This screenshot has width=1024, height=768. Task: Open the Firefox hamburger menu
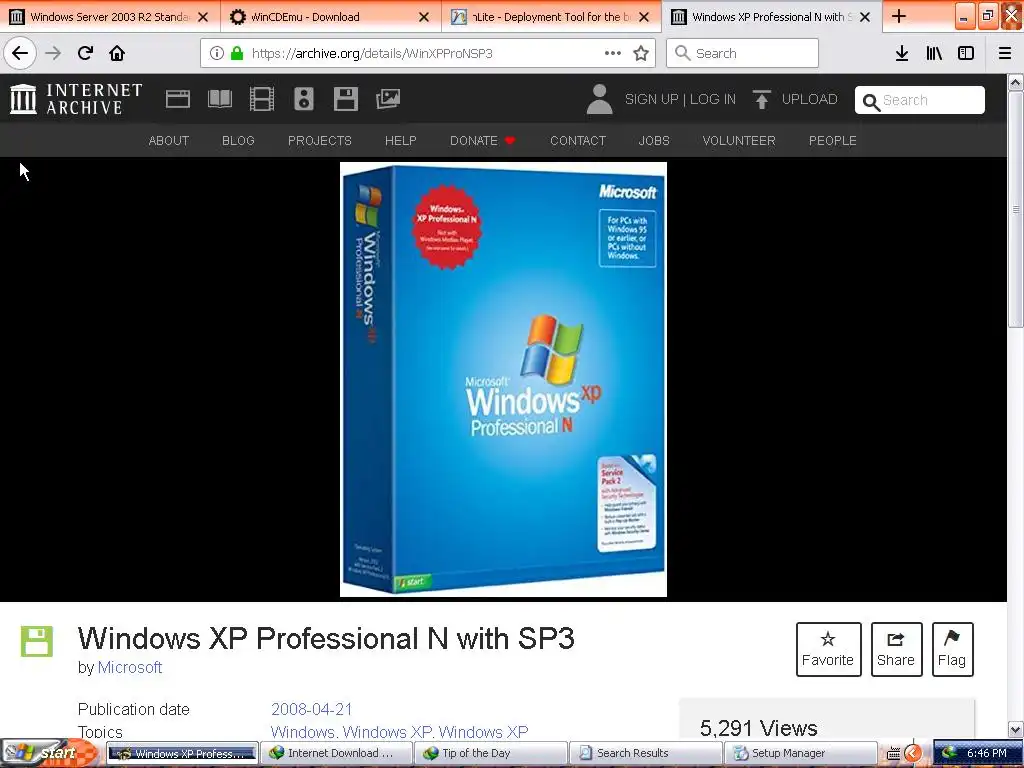tap(1005, 53)
